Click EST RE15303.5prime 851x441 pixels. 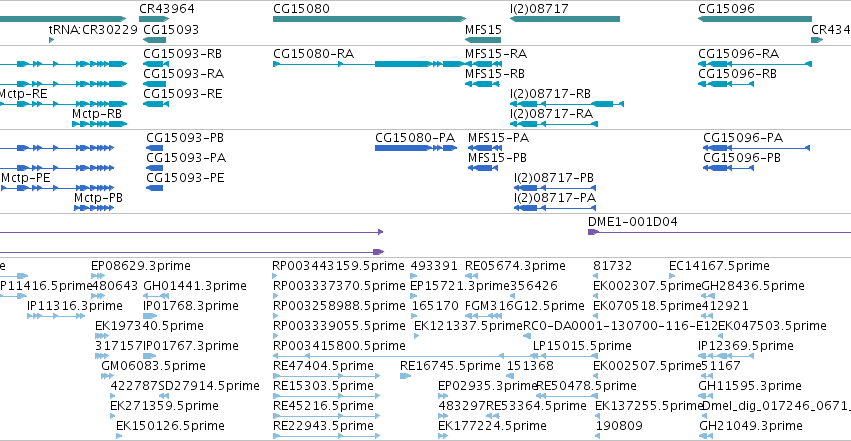point(323,386)
